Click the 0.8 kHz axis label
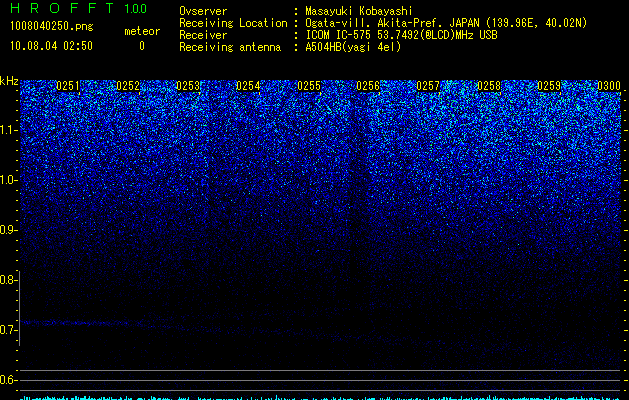This screenshot has width=629, height=400. pyautogui.click(x=8, y=280)
